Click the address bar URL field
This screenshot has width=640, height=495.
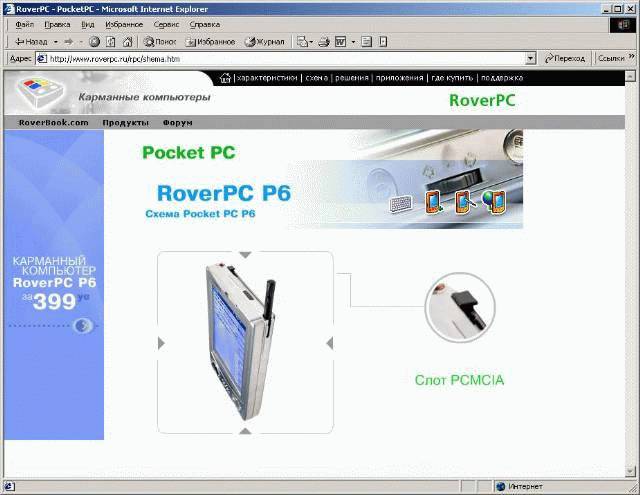pyautogui.click(x=282, y=59)
